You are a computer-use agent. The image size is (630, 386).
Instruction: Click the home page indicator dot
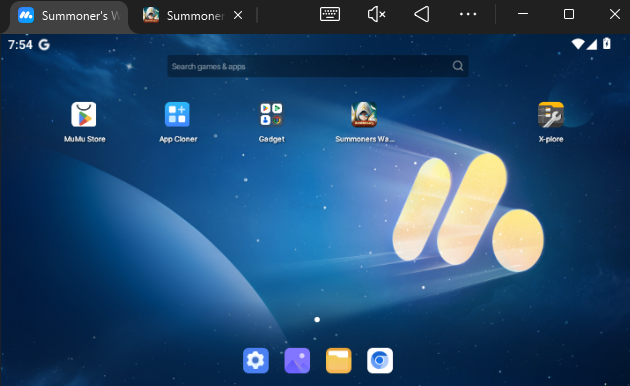[x=317, y=320]
